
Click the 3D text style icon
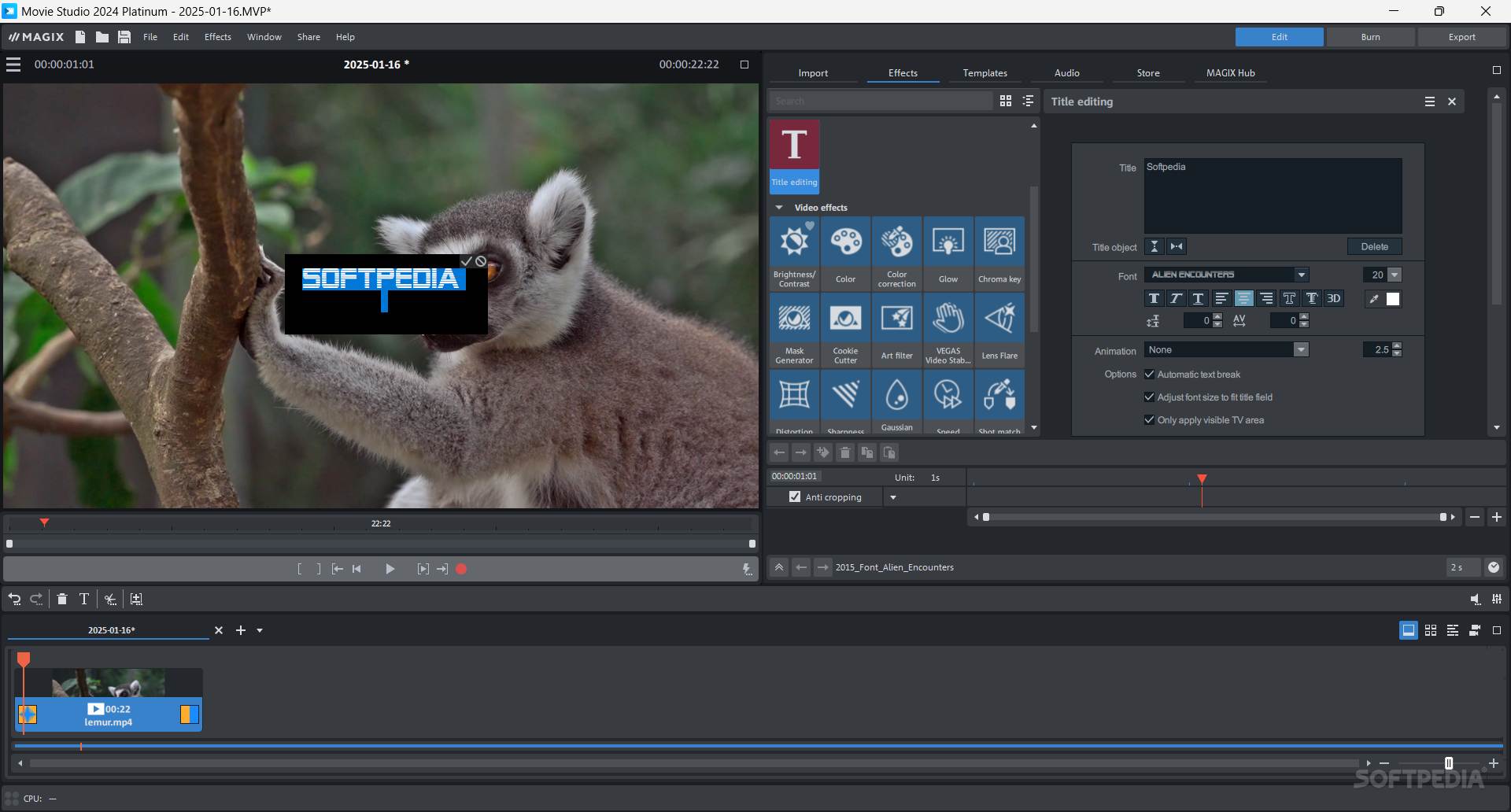(x=1333, y=299)
